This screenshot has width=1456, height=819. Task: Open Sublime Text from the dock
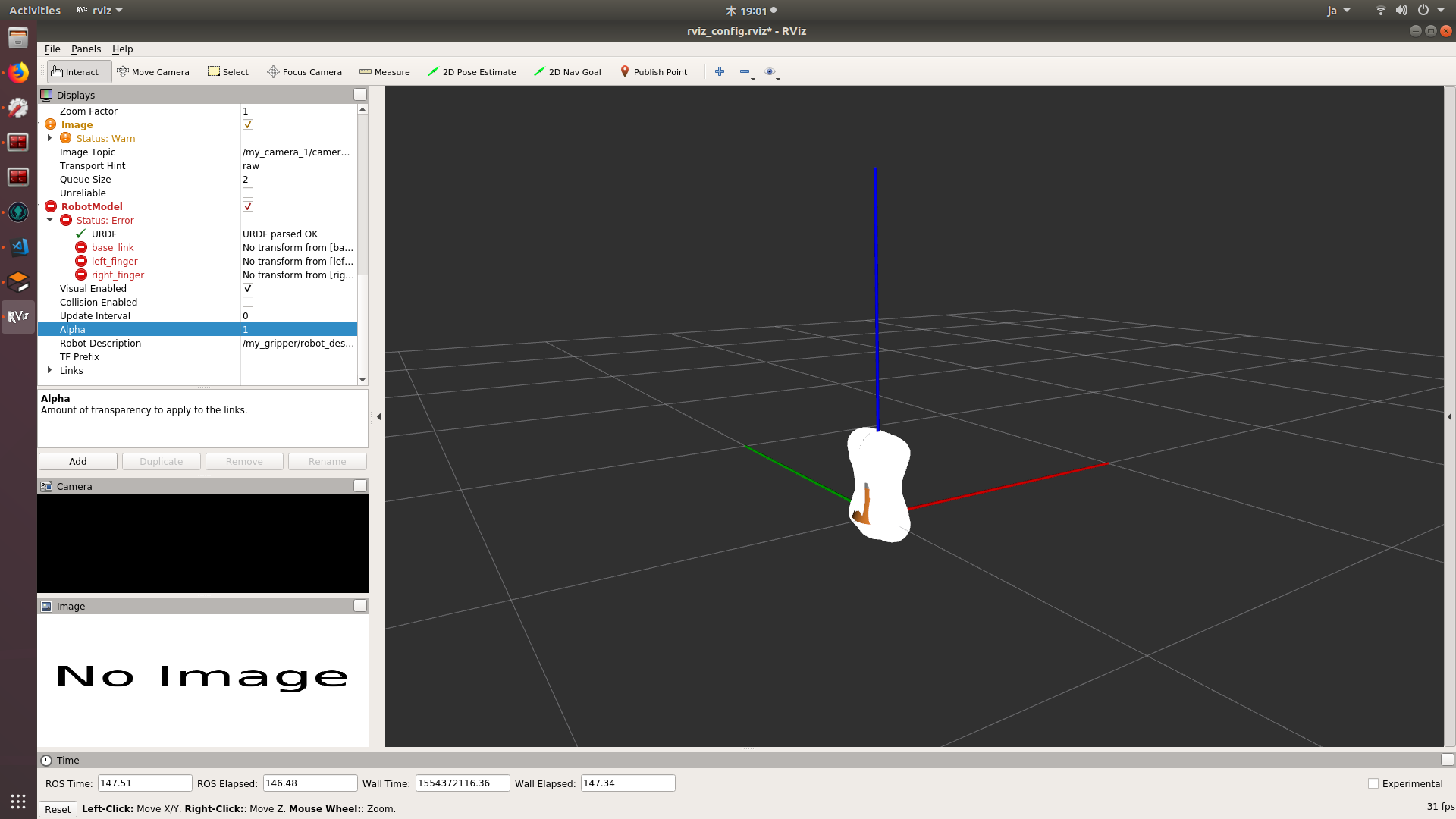(x=18, y=282)
